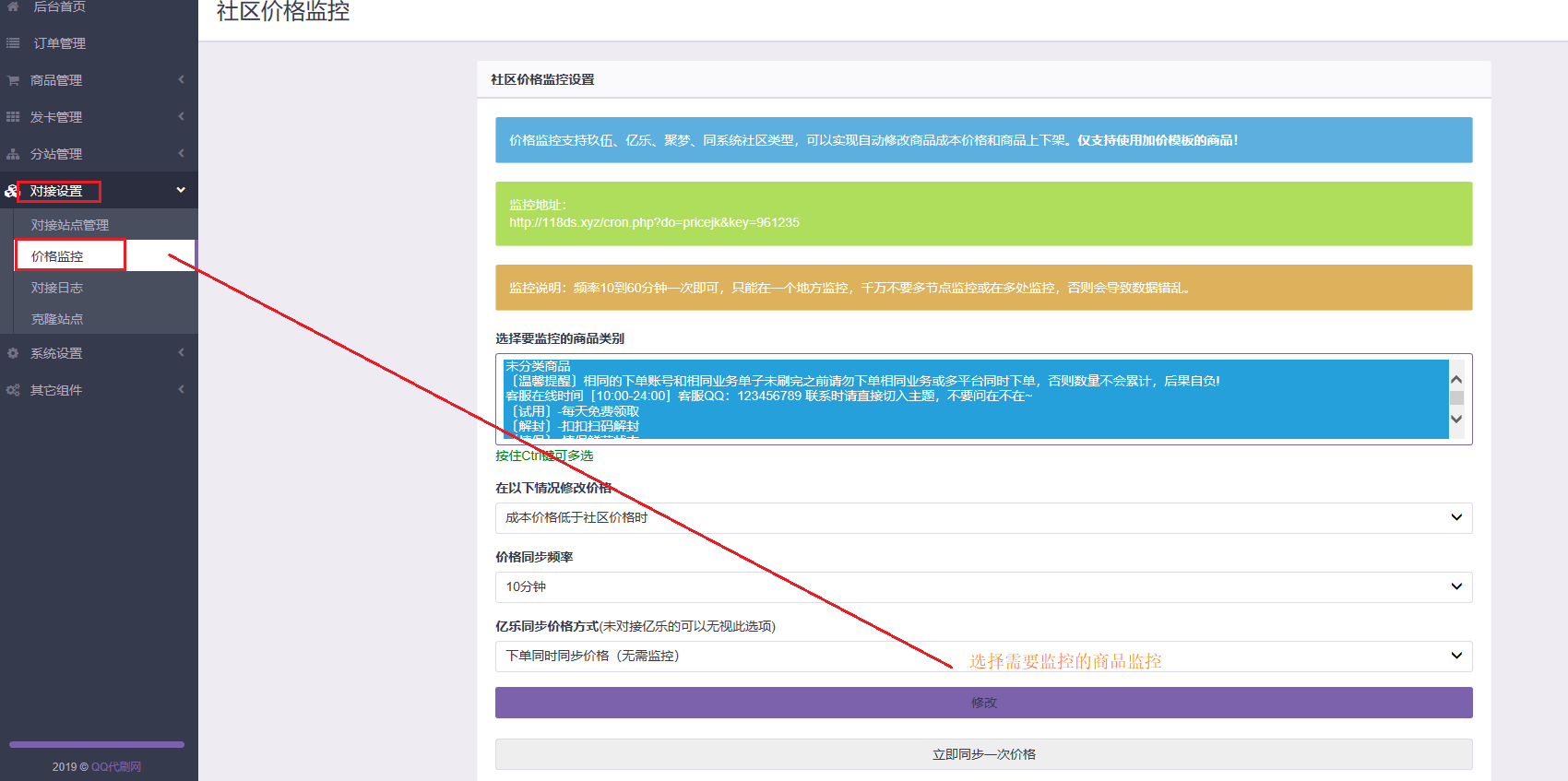Screen dimensions: 1568x781
Task: Click the purple 修改 button
Action: click(x=983, y=703)
